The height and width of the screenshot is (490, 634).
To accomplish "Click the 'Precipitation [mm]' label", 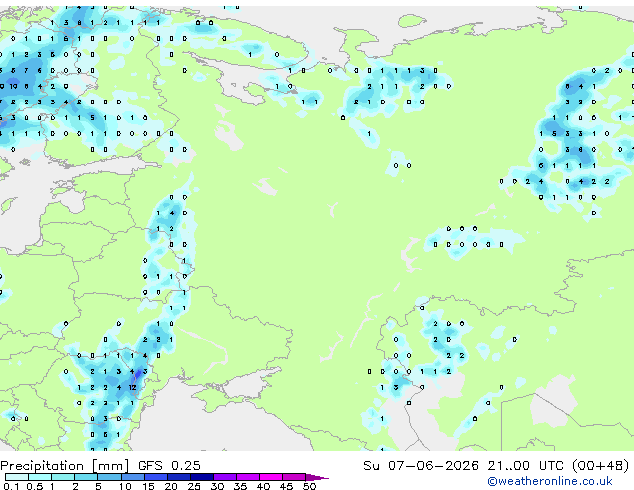I will tap(65, 466).
